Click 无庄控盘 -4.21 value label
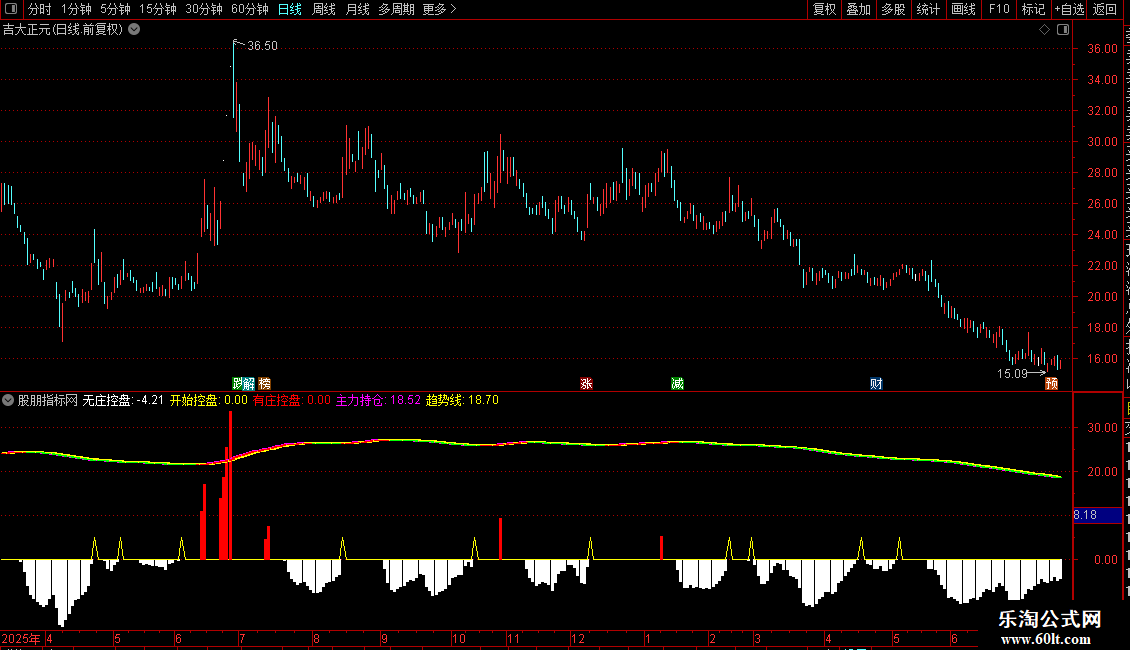 click(123, 400)
